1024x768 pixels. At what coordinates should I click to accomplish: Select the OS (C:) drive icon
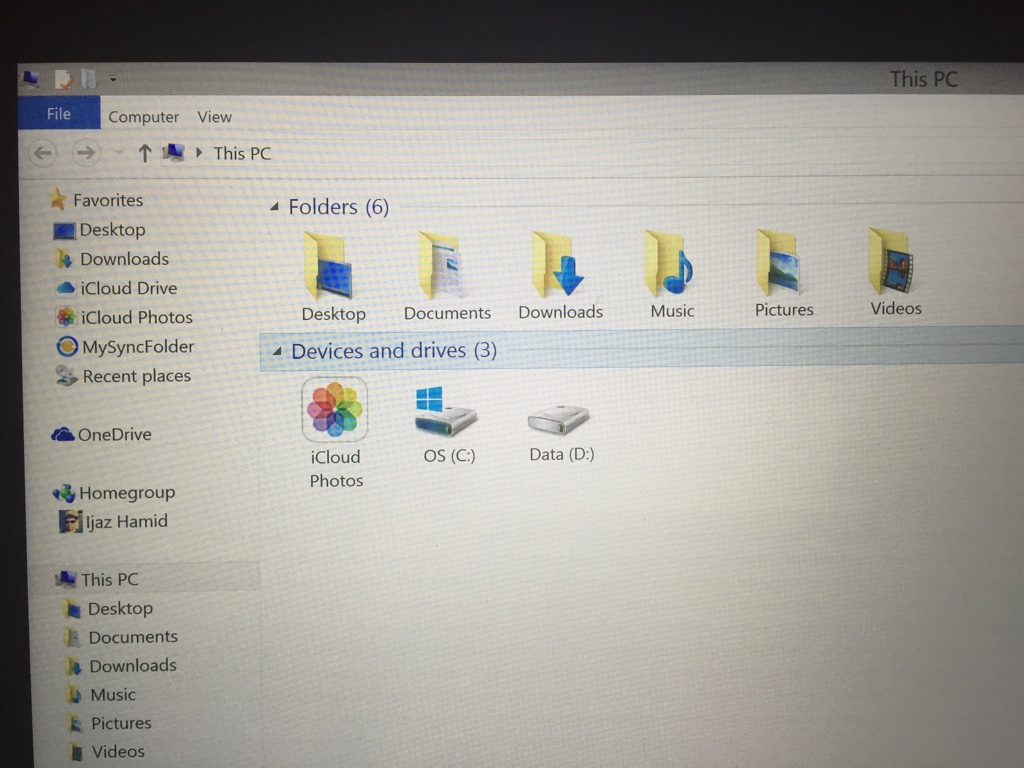click(445, 411)
